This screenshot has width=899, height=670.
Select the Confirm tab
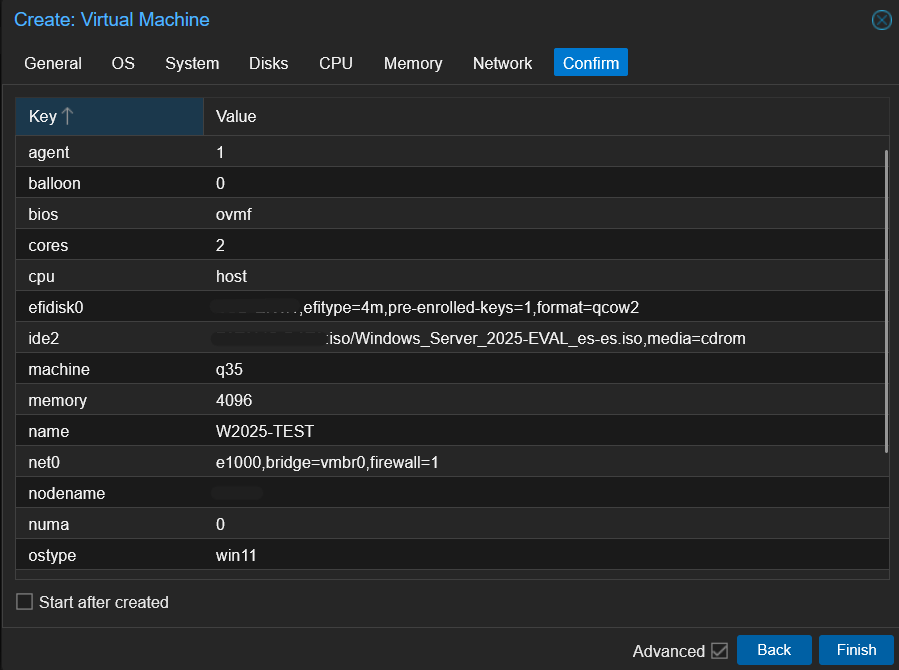click(591, 63)
